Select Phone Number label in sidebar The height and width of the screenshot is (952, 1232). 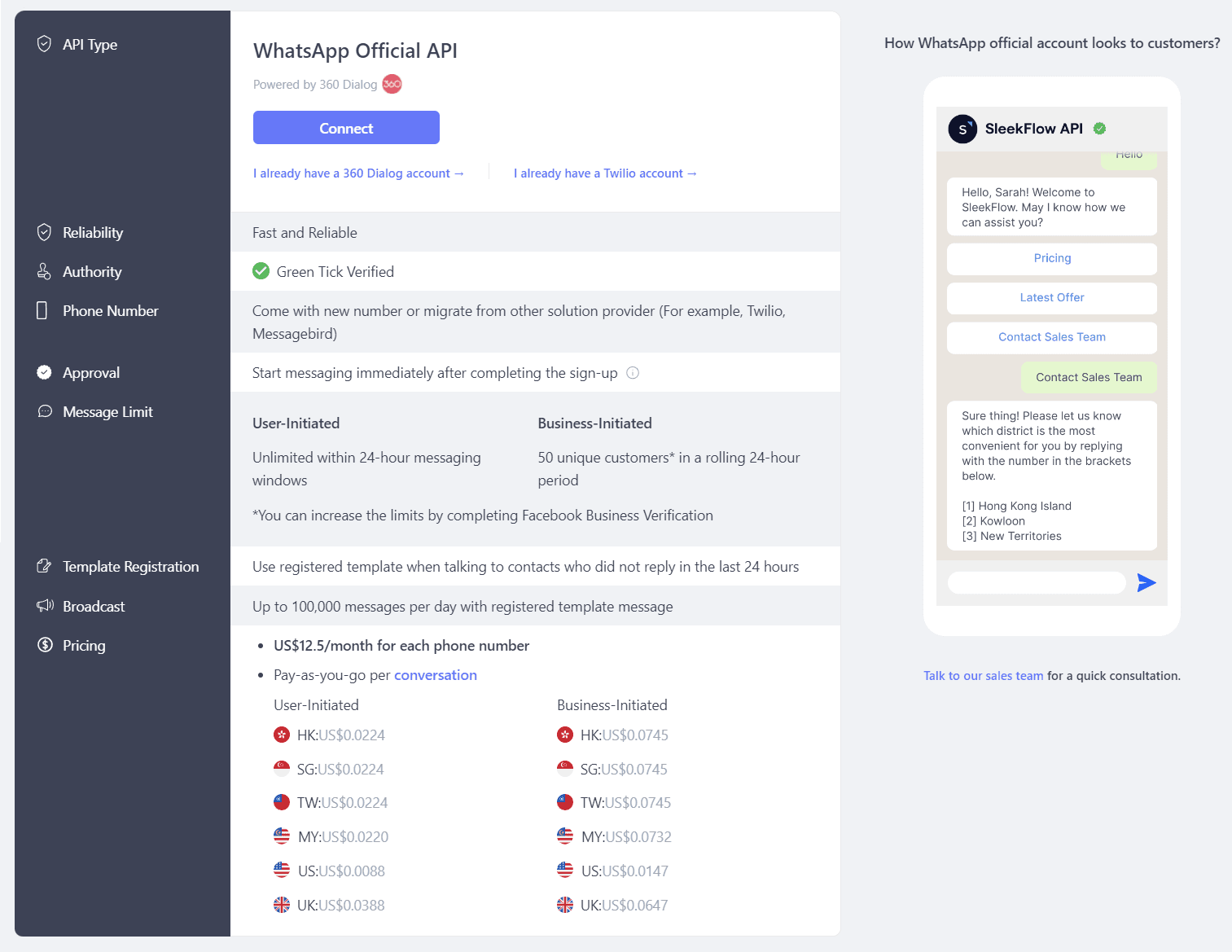pyautogui.click(x=111, y=310)
